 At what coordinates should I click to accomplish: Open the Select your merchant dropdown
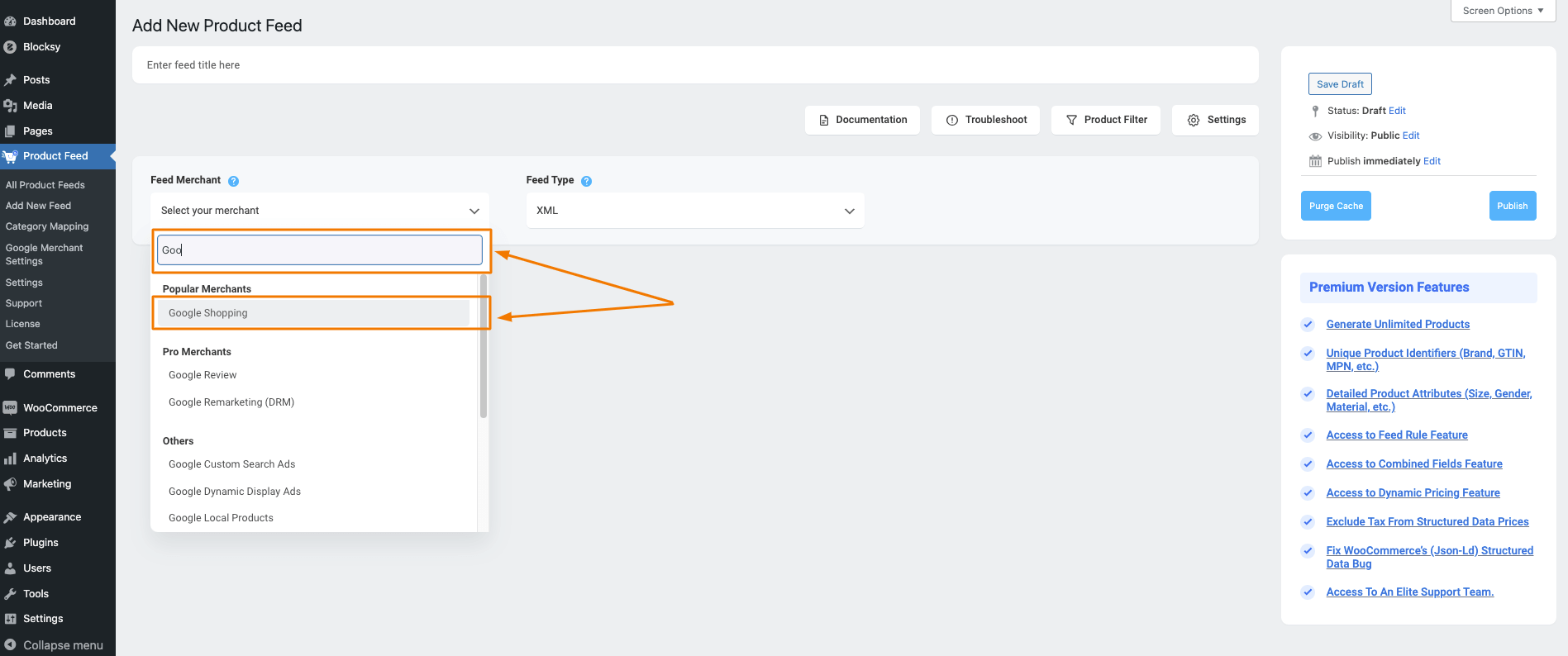(x=320, y=211)
